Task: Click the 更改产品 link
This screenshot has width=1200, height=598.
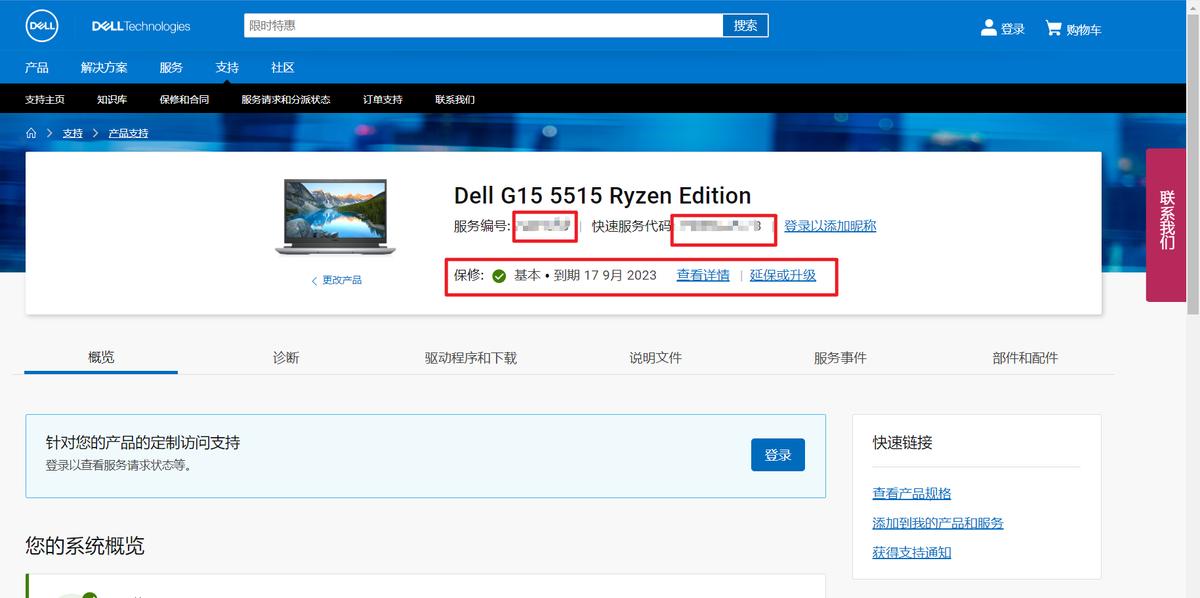Action: [341, 280]
